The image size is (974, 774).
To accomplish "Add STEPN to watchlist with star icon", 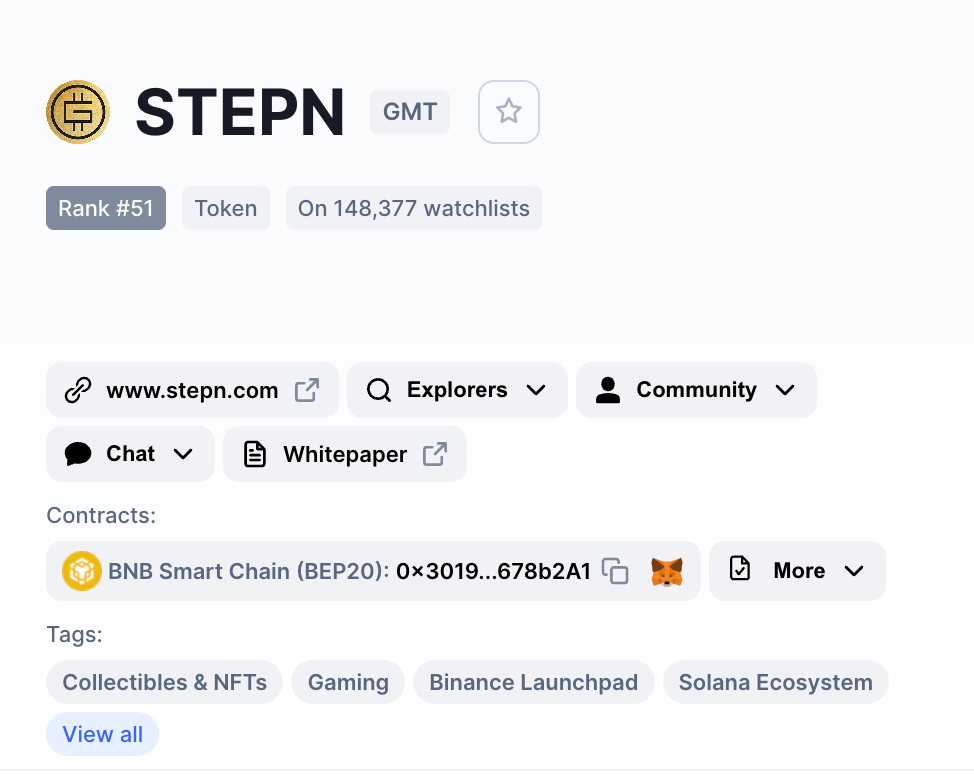I will pyautogui.click(x=508, y=112).
